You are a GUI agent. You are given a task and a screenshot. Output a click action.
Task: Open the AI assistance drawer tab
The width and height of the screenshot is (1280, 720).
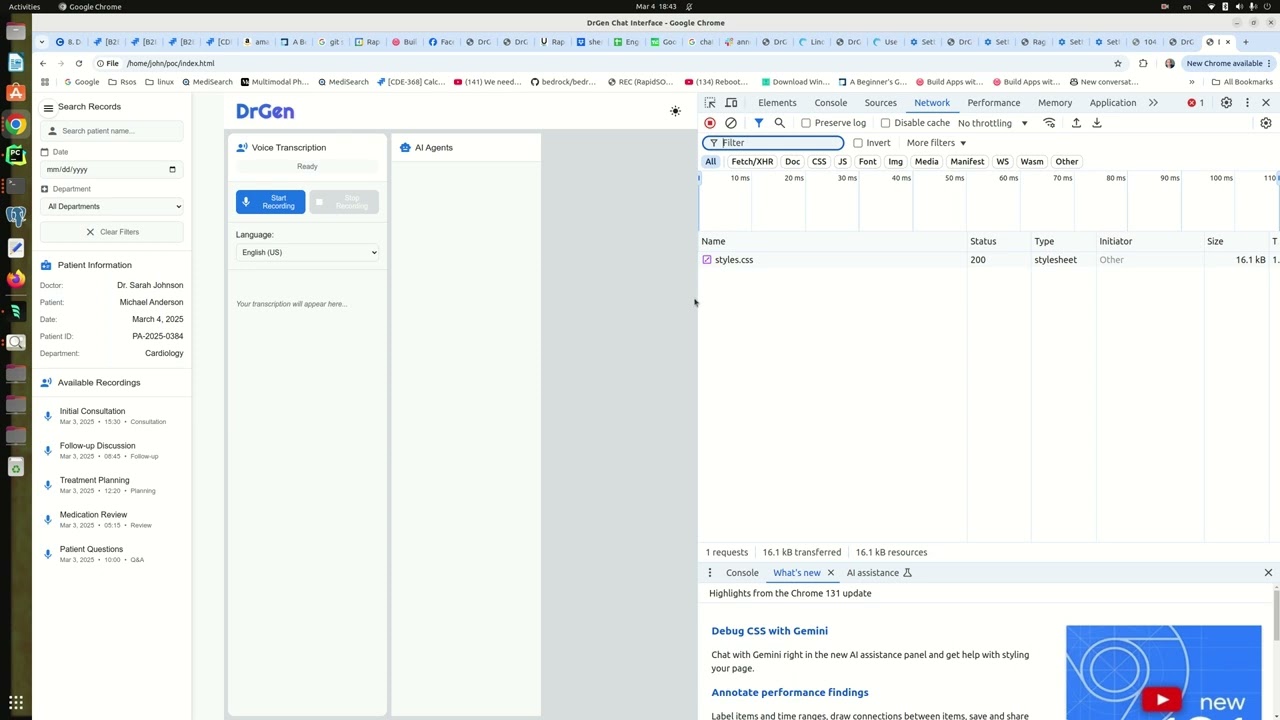click(x=879, y=573)
